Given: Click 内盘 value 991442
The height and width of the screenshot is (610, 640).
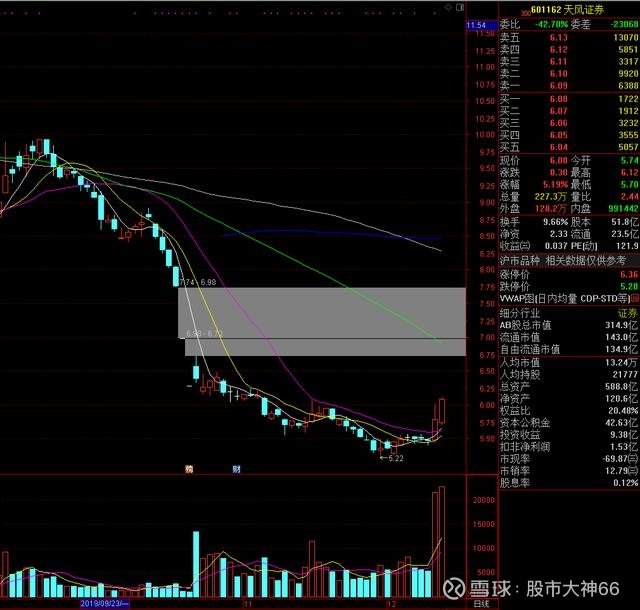Looking at the screenshot, I should click(x=623, y=209).
